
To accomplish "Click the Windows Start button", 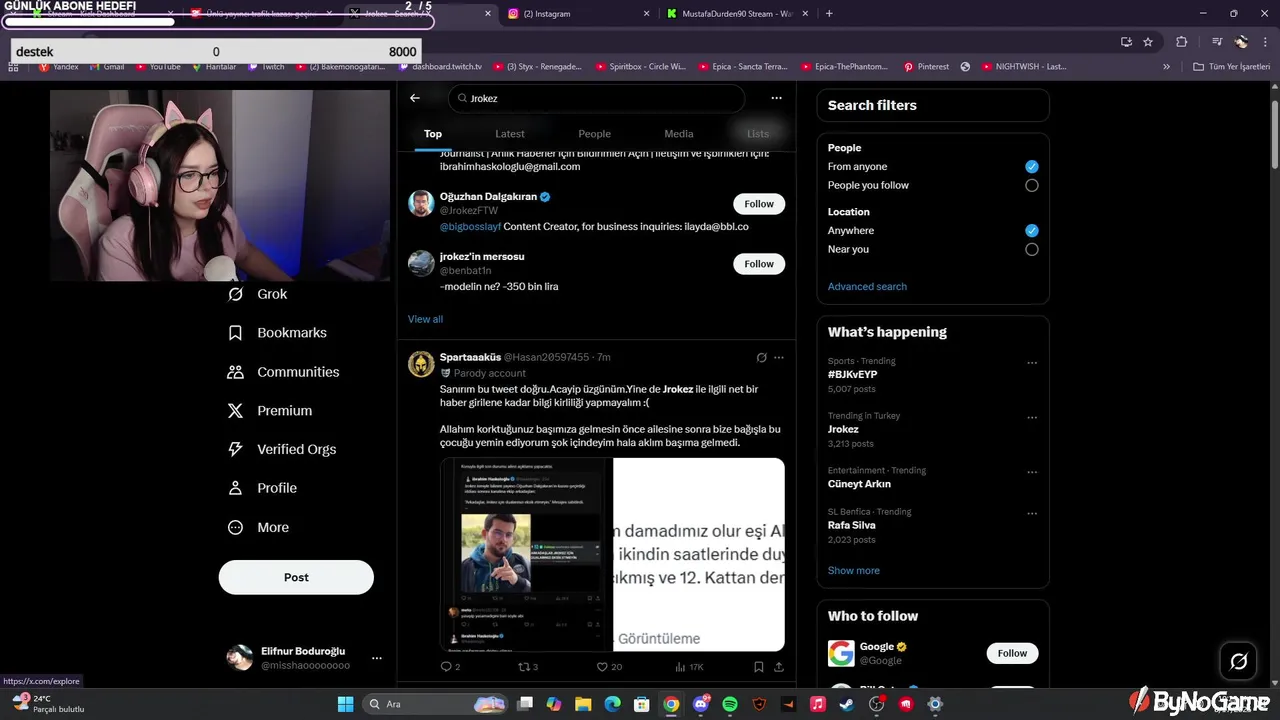I will click(x=345, y=704).
